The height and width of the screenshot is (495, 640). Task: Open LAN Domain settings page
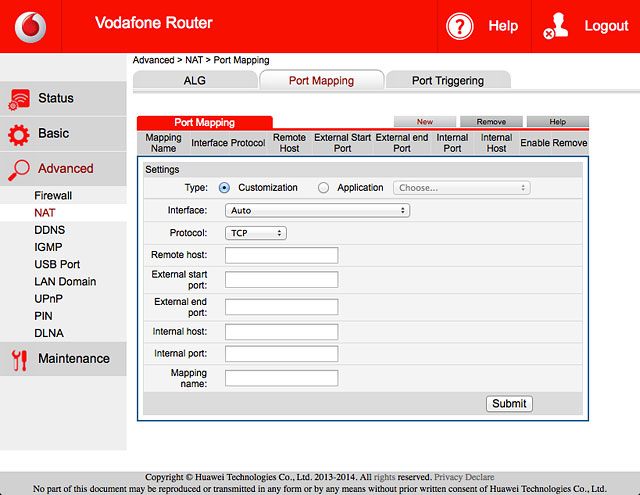click(x=65, y=282)
